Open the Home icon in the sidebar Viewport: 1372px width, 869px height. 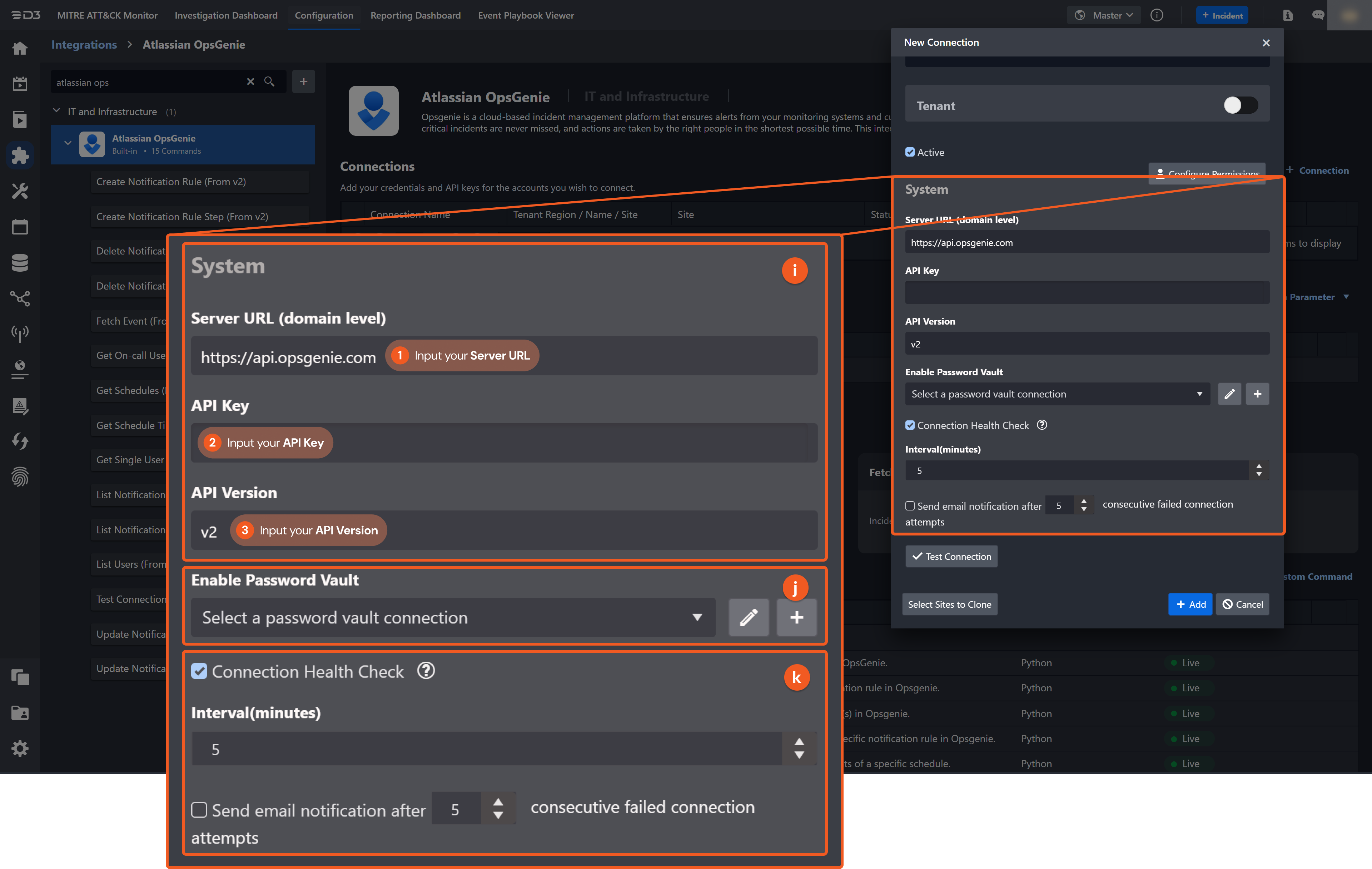click(x=20, y=48)
